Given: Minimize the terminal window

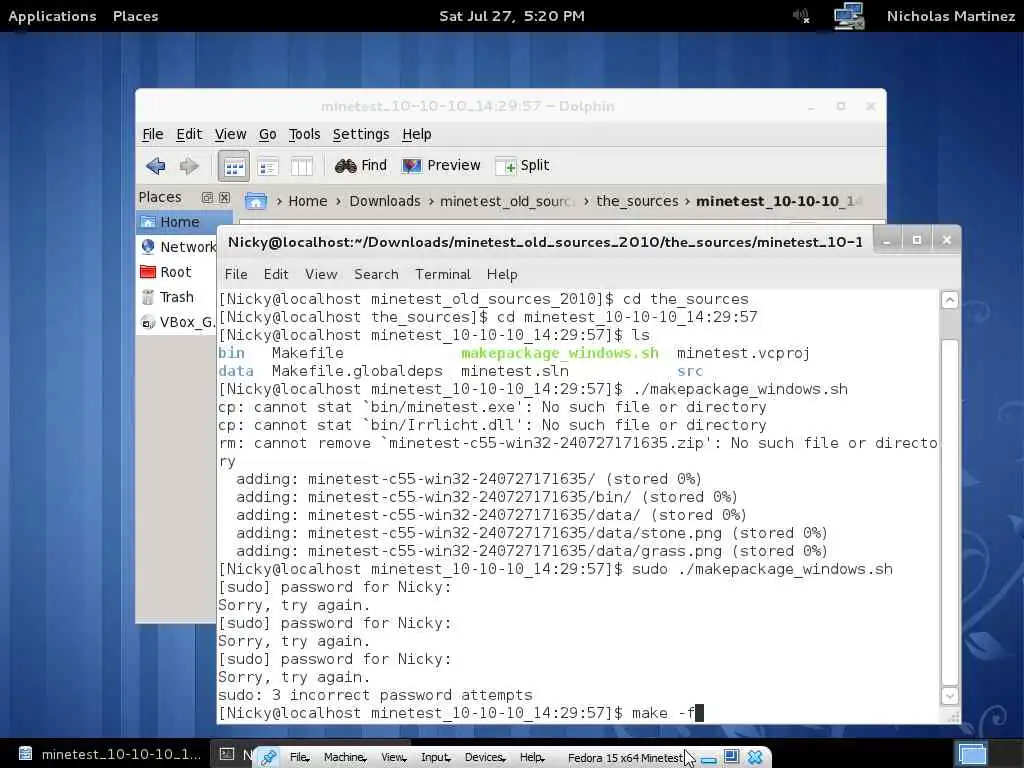Looking at the screenshot, I should click(887, 241).
